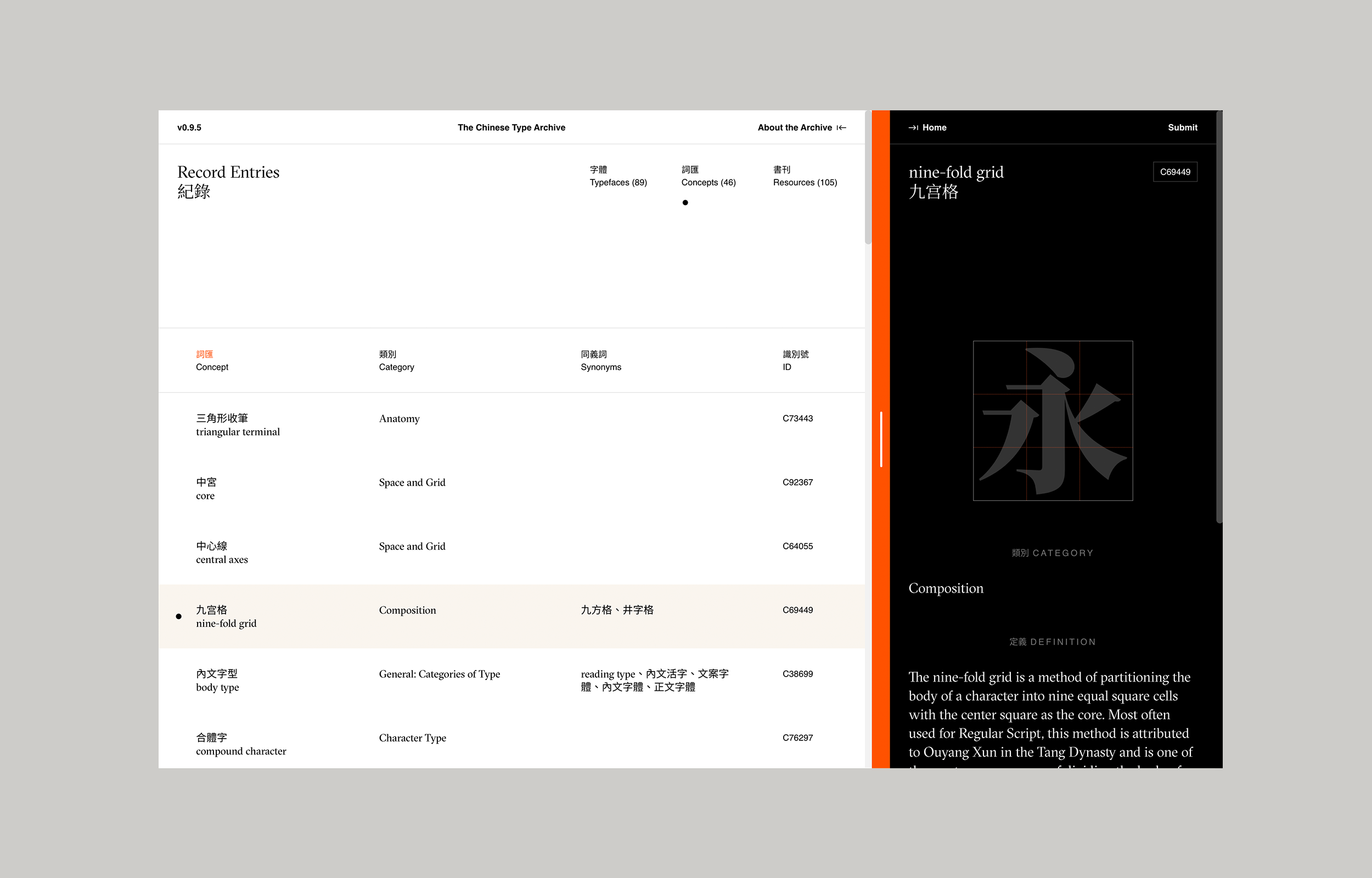Select the core (中宮) record row

[x=206, y=488]
